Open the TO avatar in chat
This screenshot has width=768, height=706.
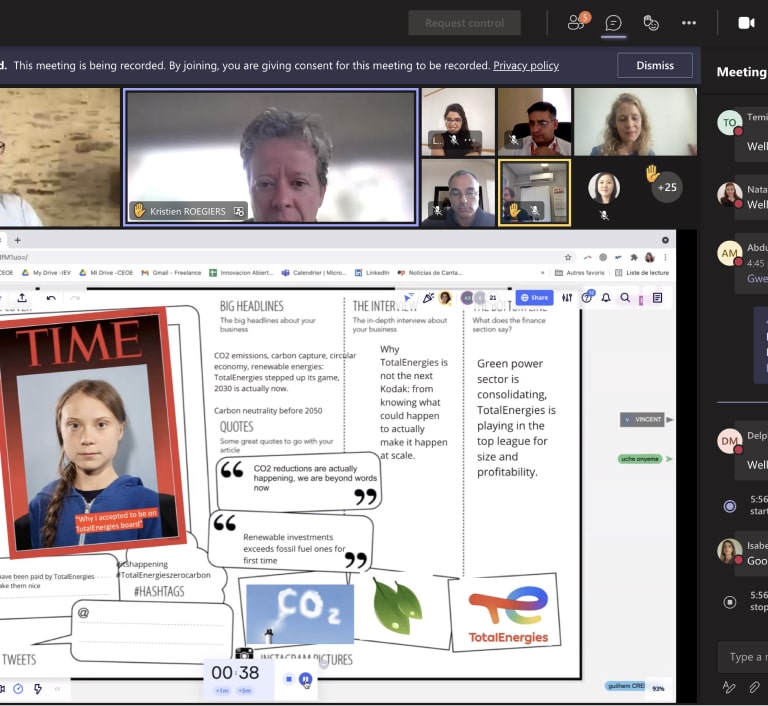pyautogui.click(x=730, y=122)
